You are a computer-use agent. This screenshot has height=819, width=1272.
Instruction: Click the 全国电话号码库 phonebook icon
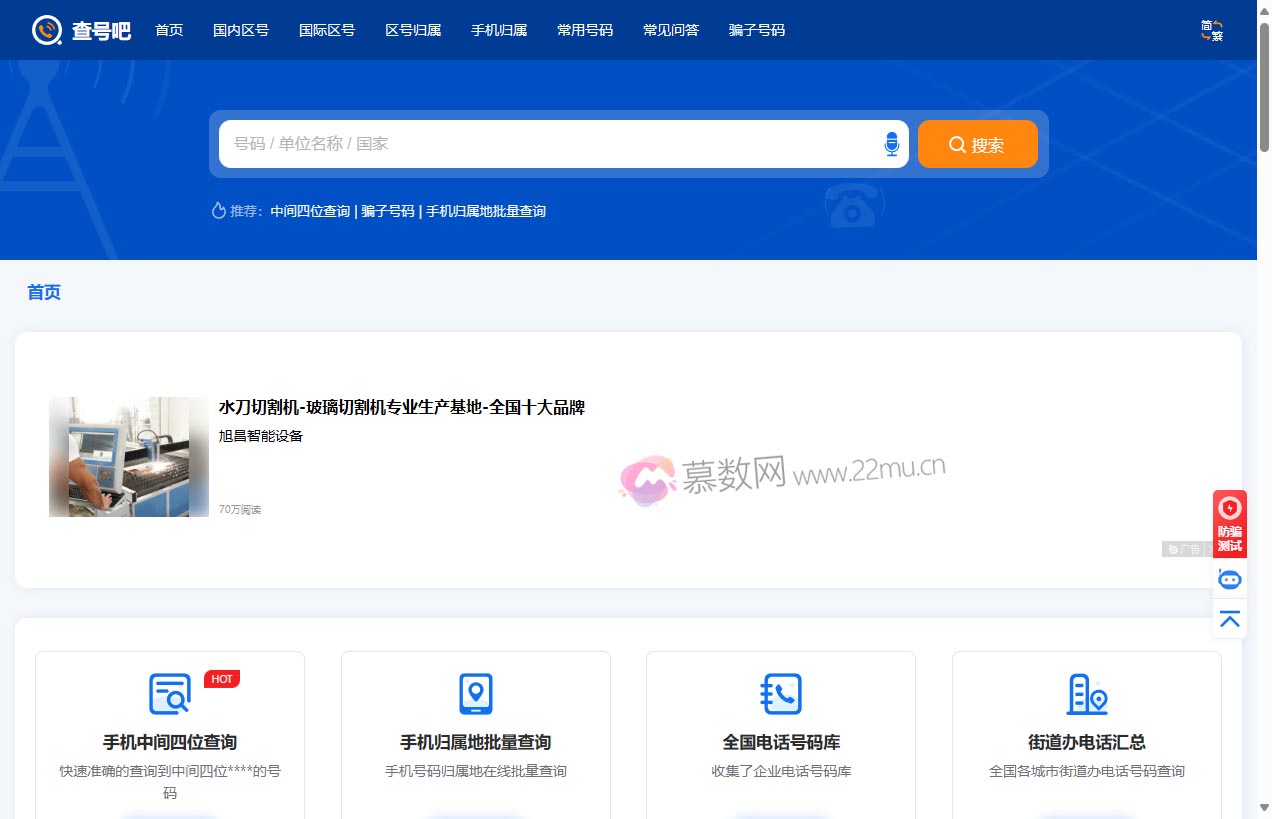[781, 693]
